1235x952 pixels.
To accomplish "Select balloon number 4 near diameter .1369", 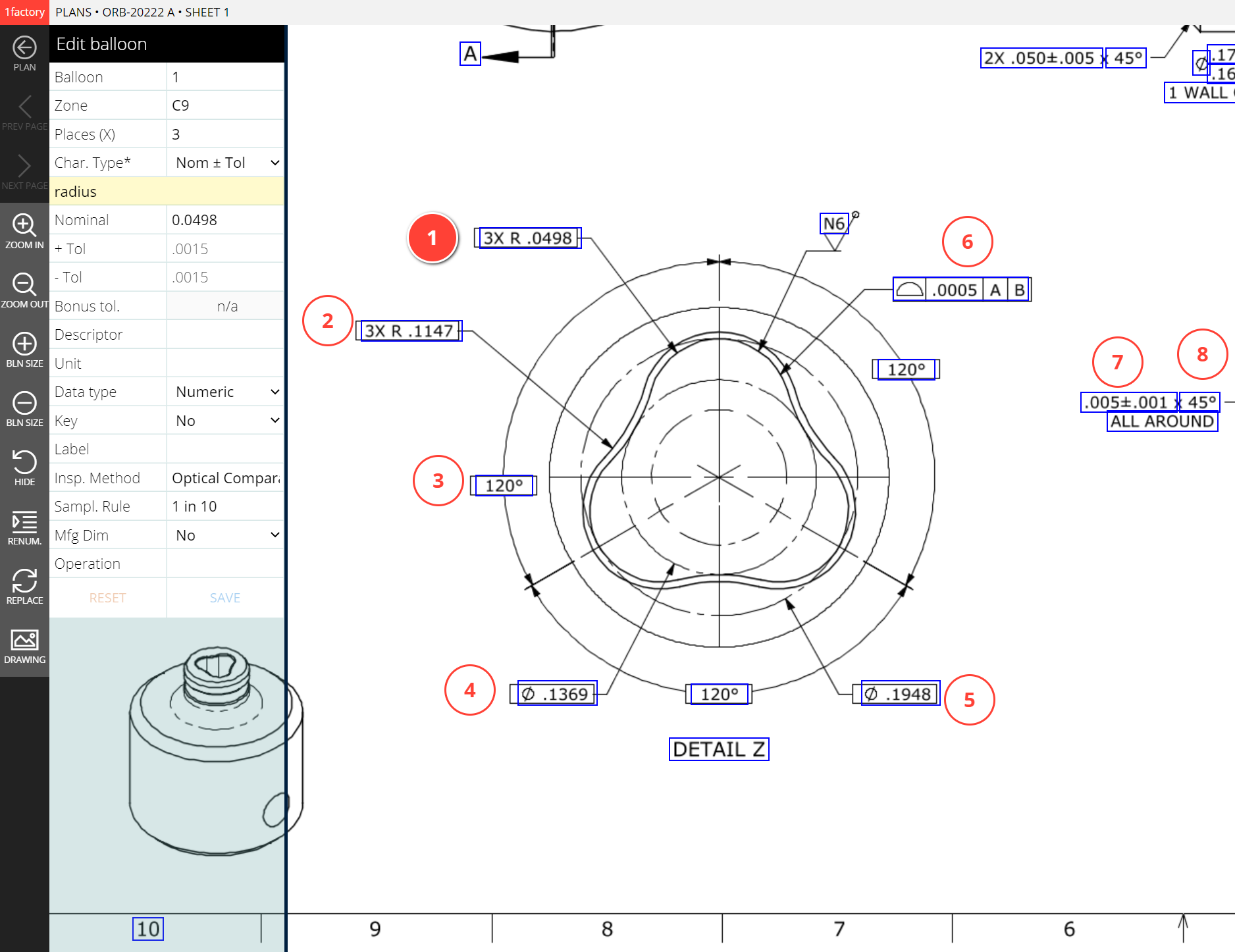I will pyautogui.click(x=469, y=690).
